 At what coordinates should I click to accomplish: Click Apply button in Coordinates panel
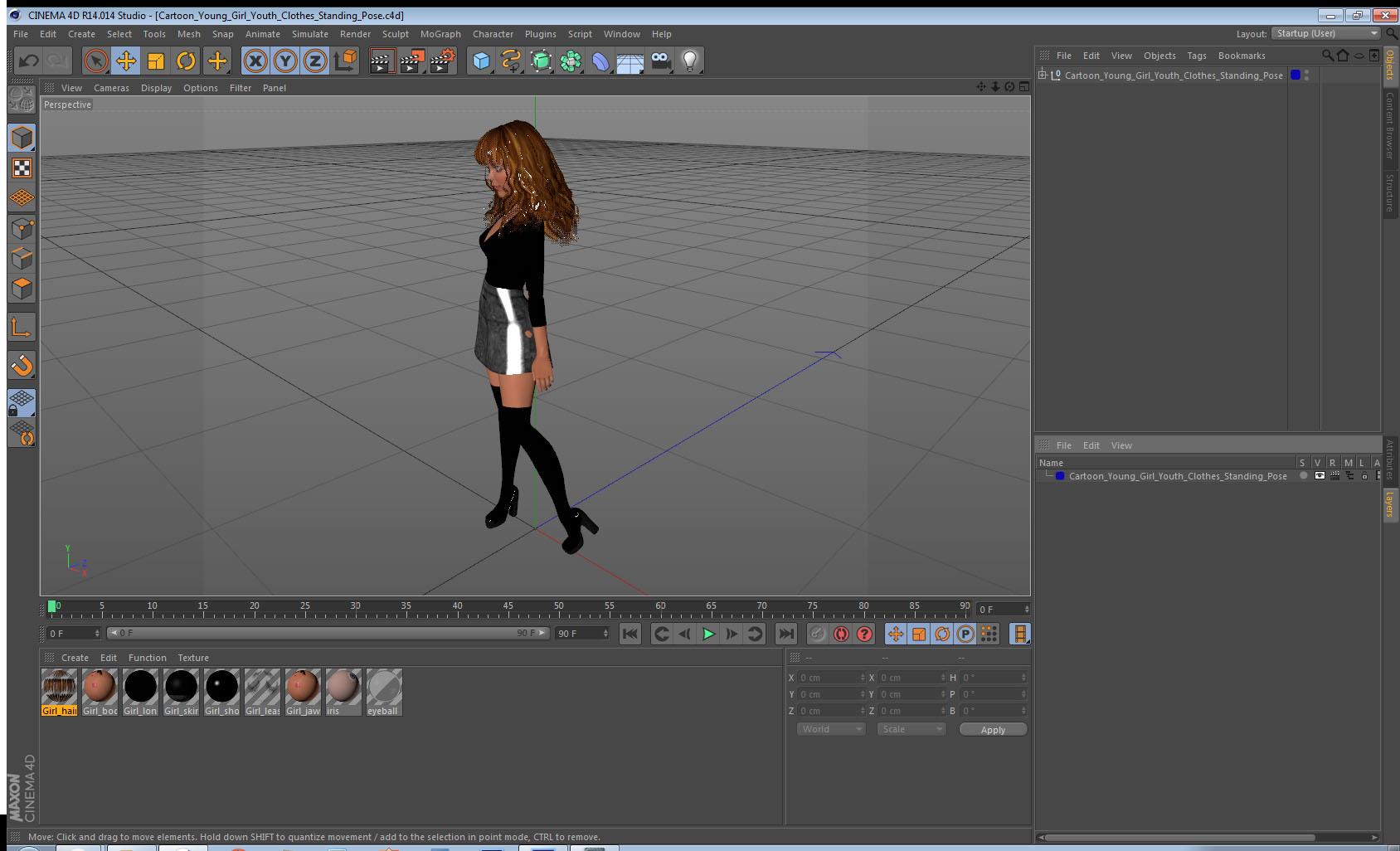click(993, 730)
